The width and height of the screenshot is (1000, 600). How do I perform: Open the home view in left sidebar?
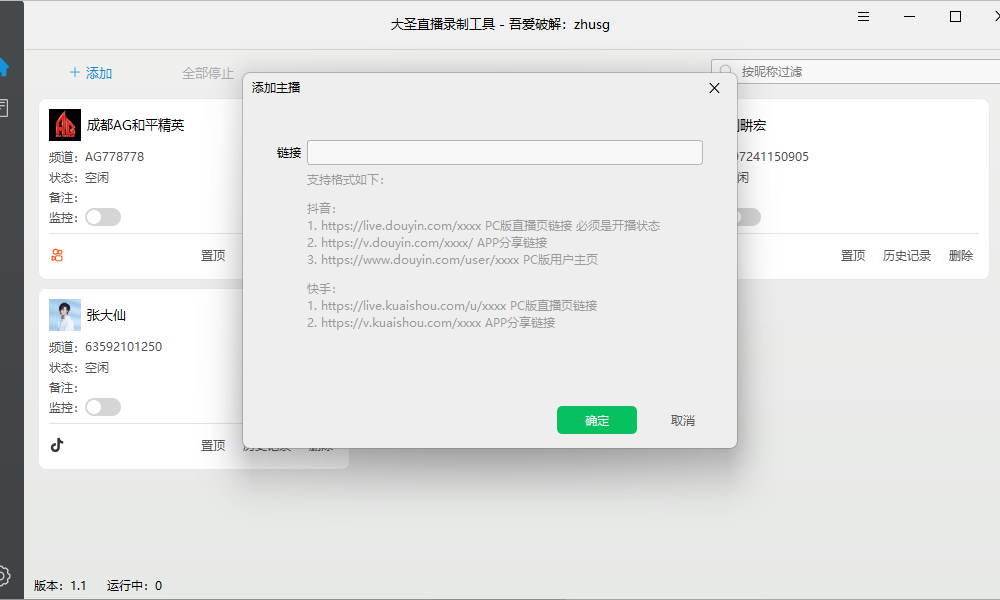4,67
